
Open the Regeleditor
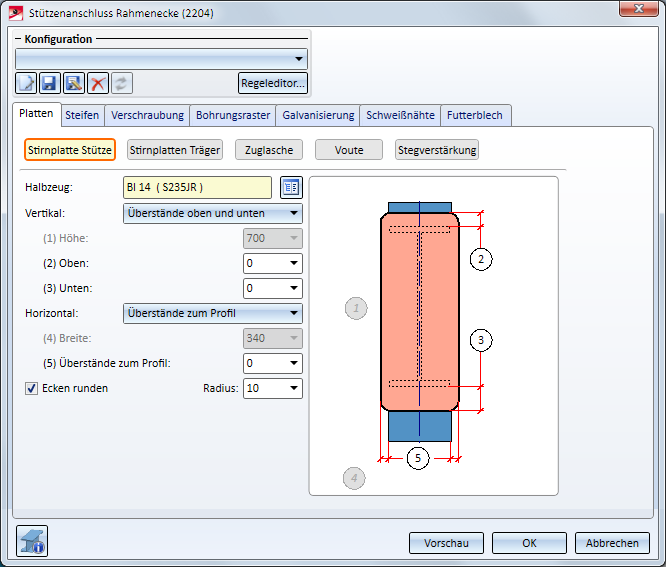click(x=273, y=83)
